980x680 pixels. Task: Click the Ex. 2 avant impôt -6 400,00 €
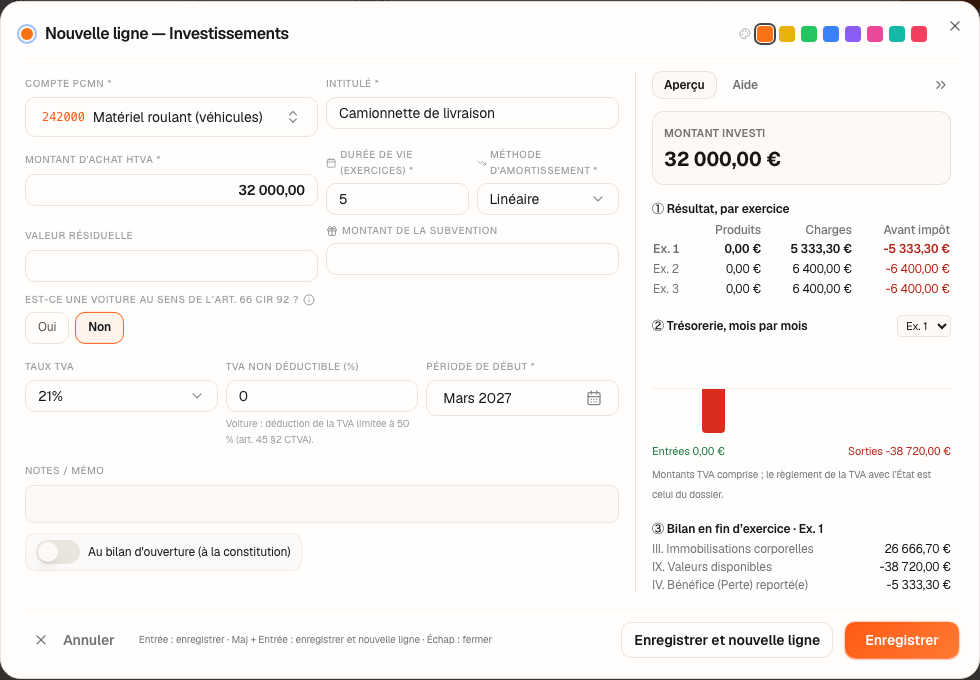[x=918, y=269]
